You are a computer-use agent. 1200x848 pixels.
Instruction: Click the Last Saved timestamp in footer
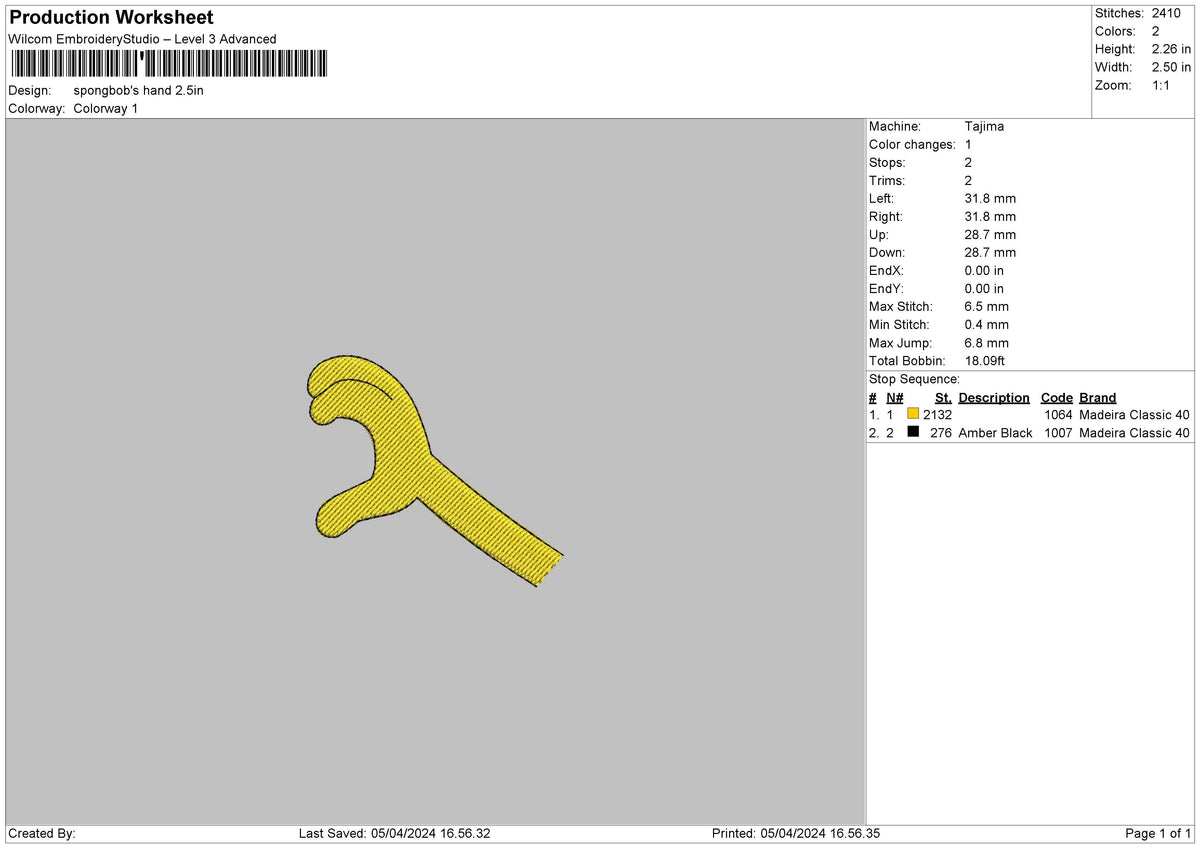pyautogui.click(x=394, y=833)
